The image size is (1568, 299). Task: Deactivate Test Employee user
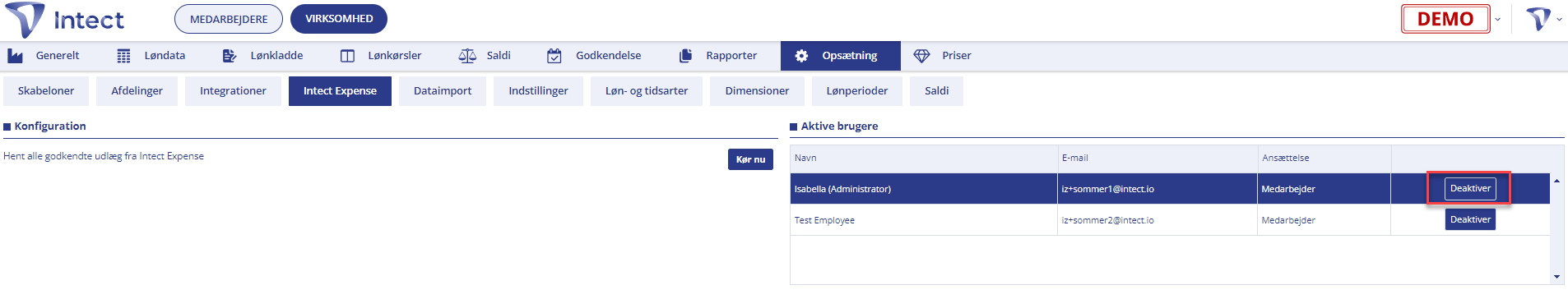(1470, 220)
